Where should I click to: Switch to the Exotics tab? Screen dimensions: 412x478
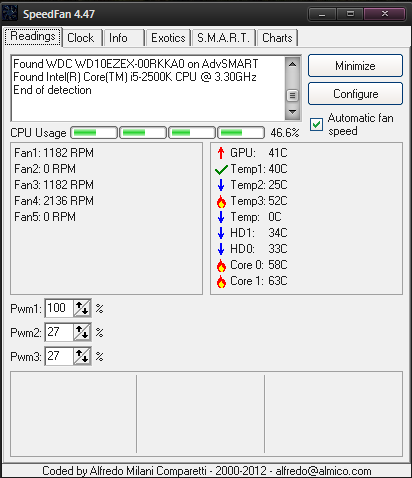[168, 38]
